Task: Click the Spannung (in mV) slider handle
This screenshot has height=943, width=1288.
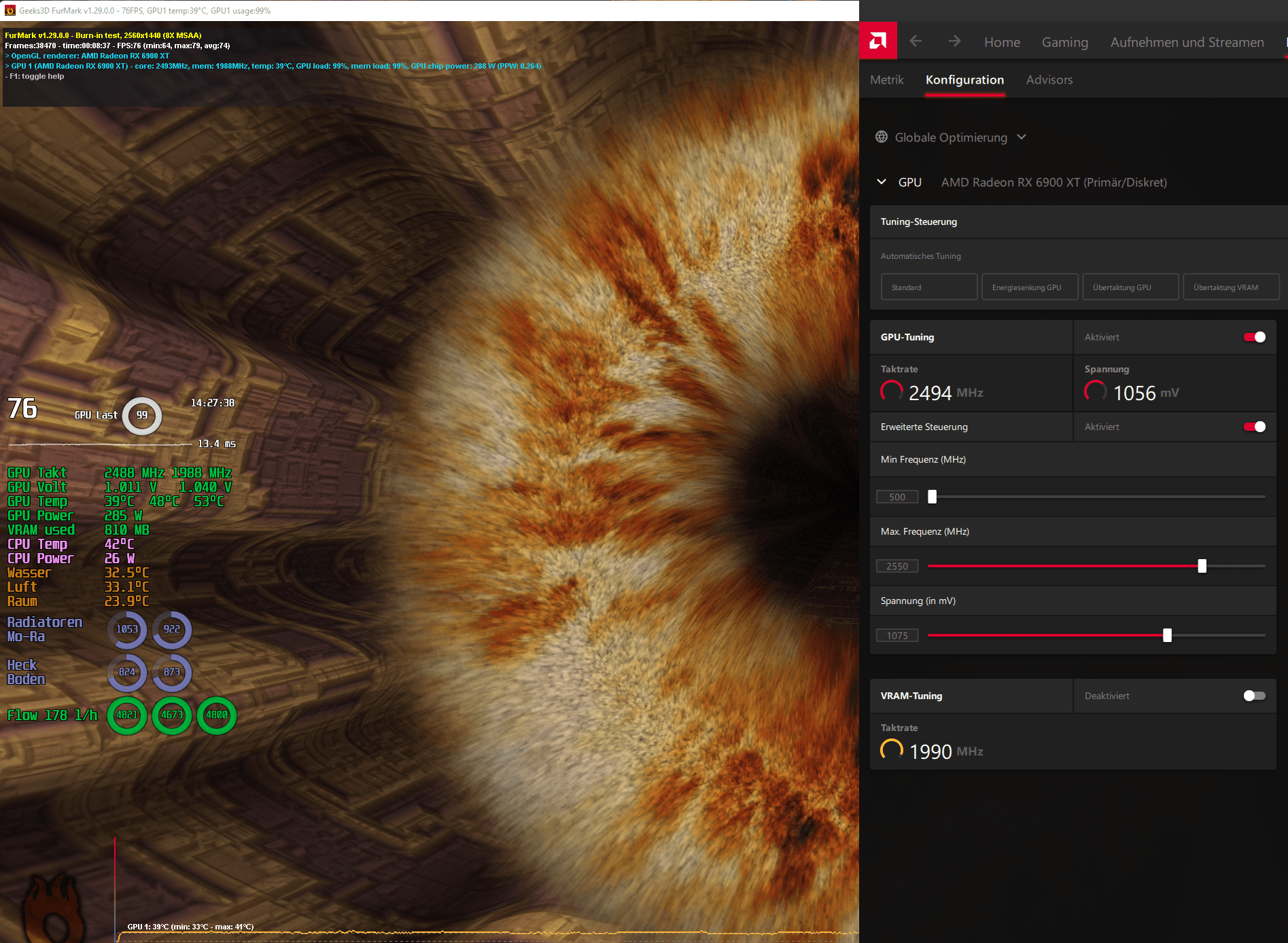Action: point(1167,635)
